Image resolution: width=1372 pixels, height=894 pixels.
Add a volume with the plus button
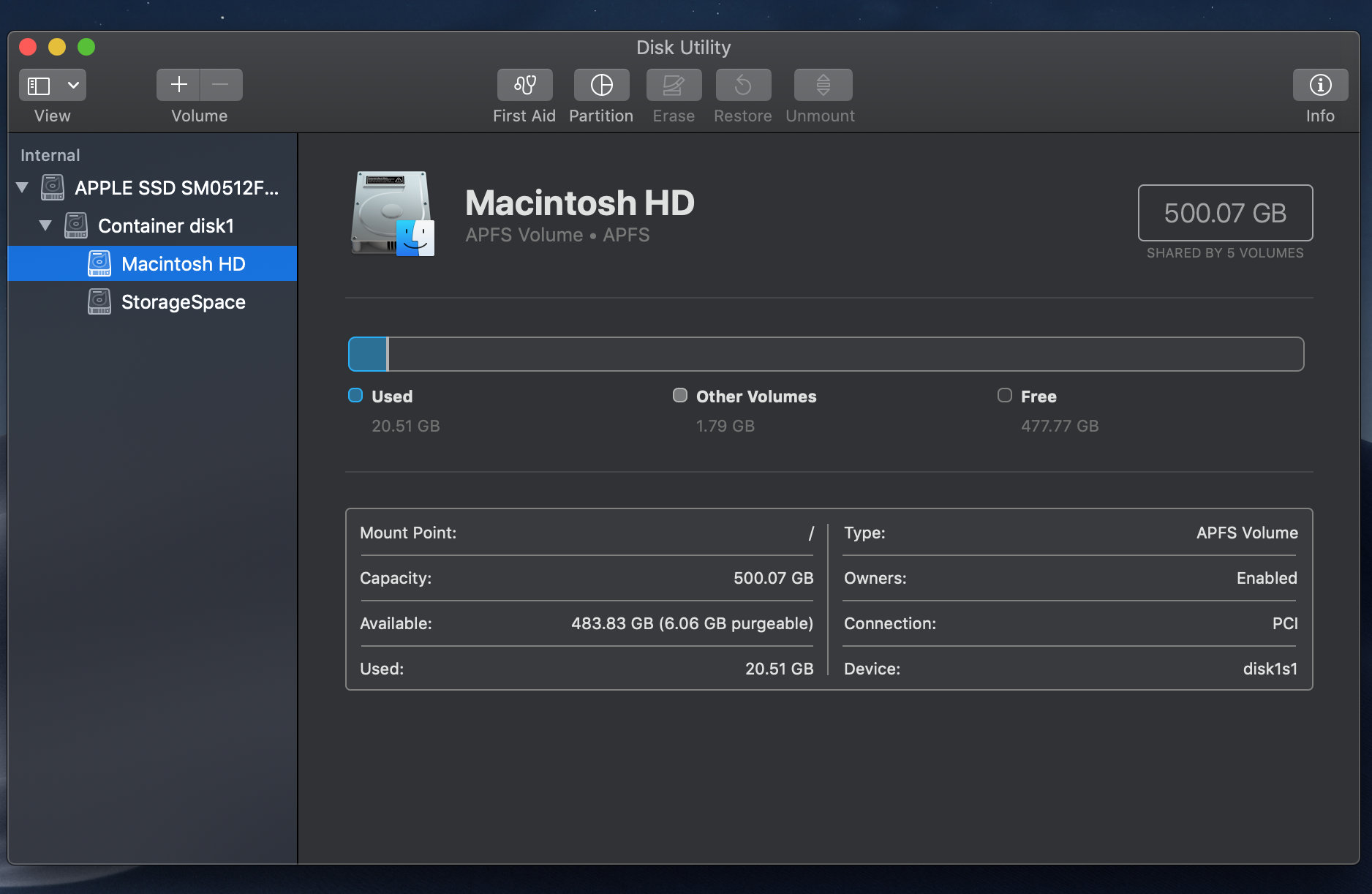178,85
